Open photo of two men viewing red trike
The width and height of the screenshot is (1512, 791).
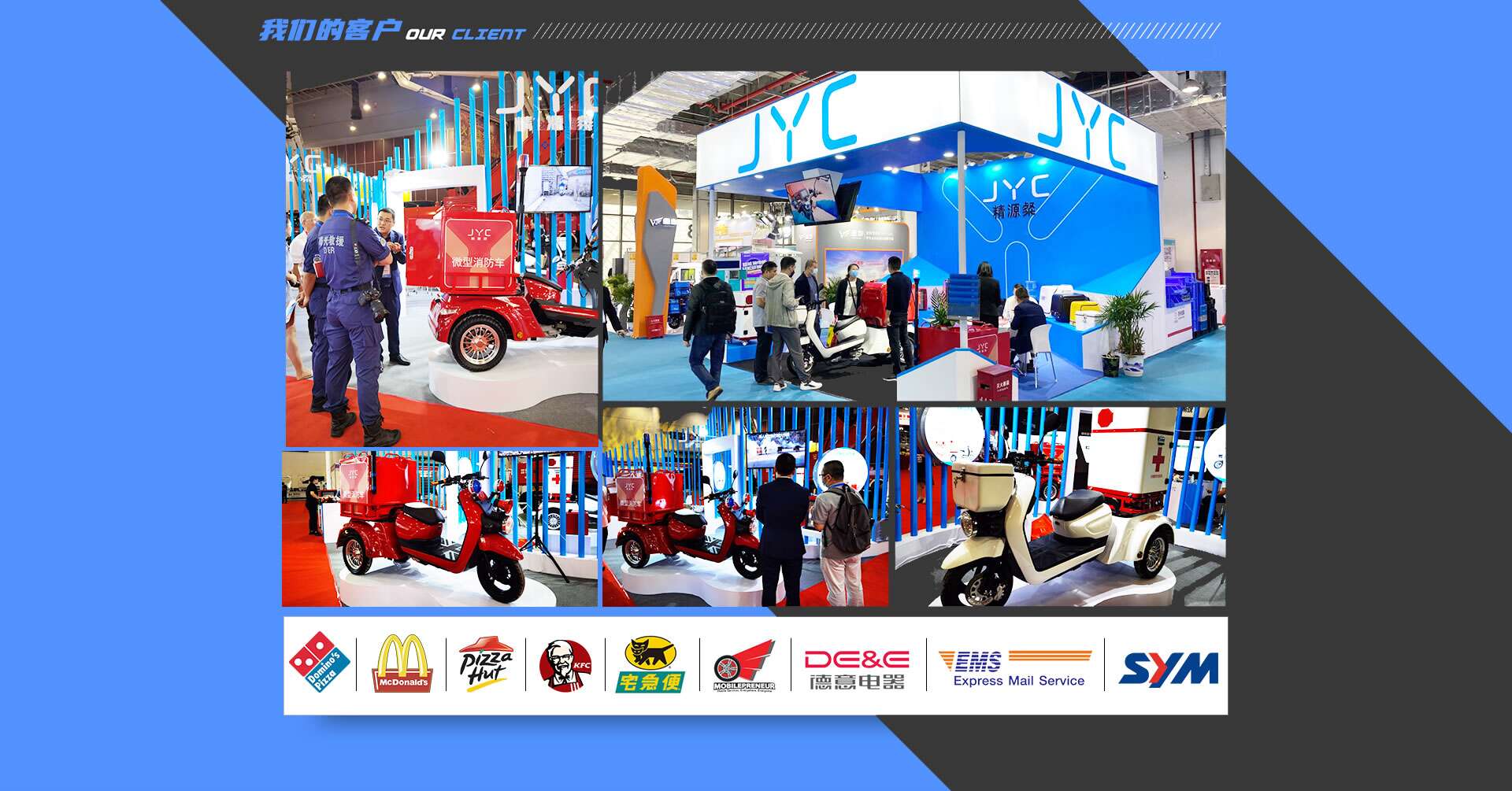(745, 506)
